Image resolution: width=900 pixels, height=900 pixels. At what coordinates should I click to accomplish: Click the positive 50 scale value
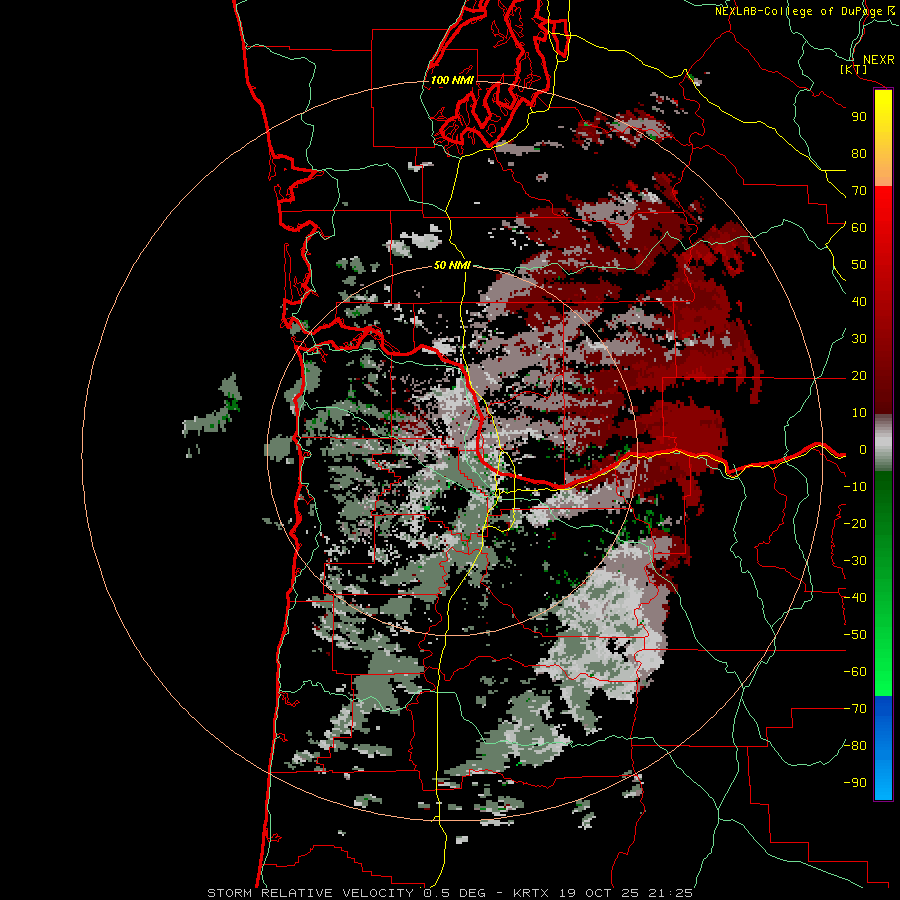tap(859, 265)
